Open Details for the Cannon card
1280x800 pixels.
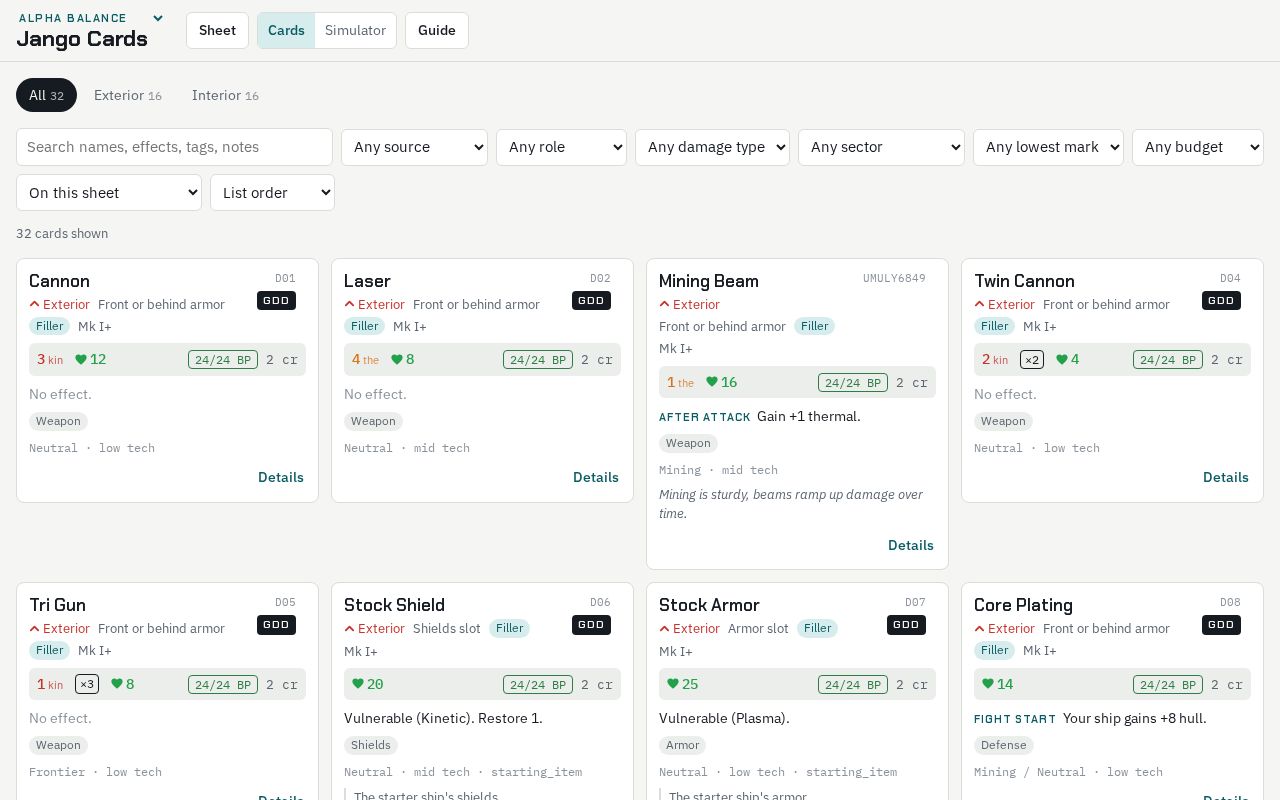[x=281, y=477]
